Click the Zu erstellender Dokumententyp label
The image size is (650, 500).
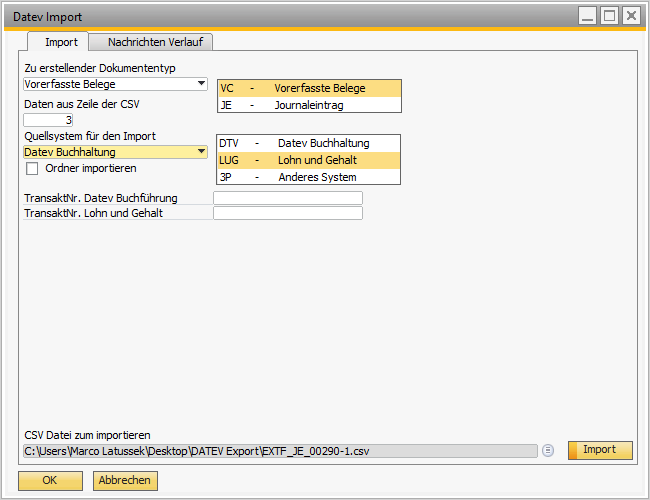(x=99, y=68)
